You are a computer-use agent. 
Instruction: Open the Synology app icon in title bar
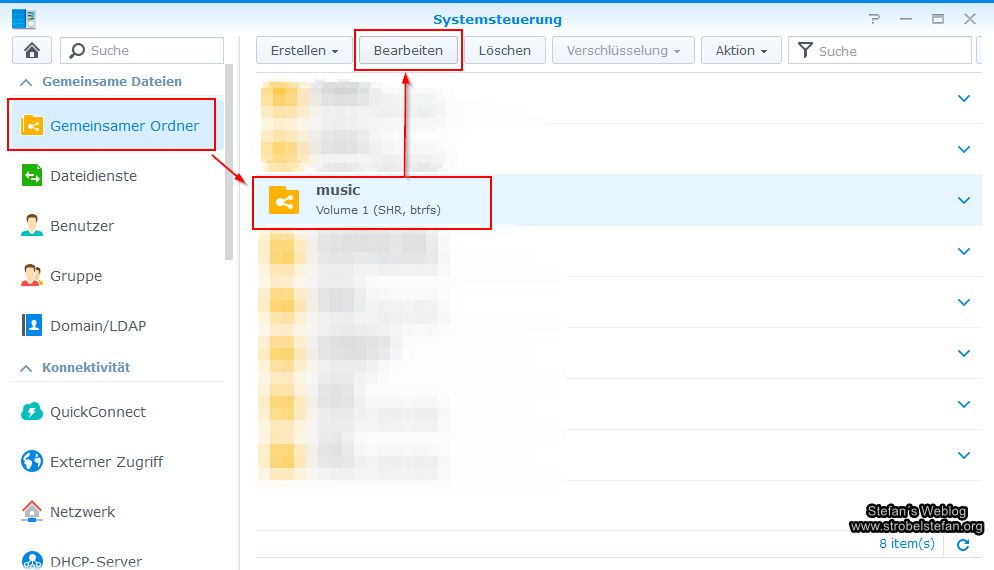tap(23, 19)
